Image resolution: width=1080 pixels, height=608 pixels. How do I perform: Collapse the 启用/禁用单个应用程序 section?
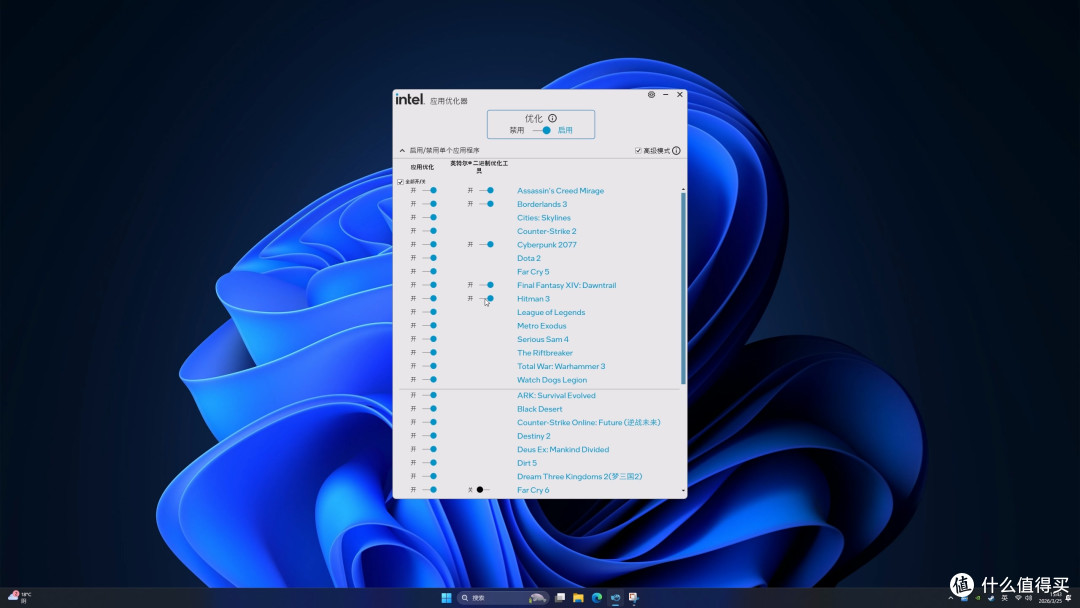402,151
